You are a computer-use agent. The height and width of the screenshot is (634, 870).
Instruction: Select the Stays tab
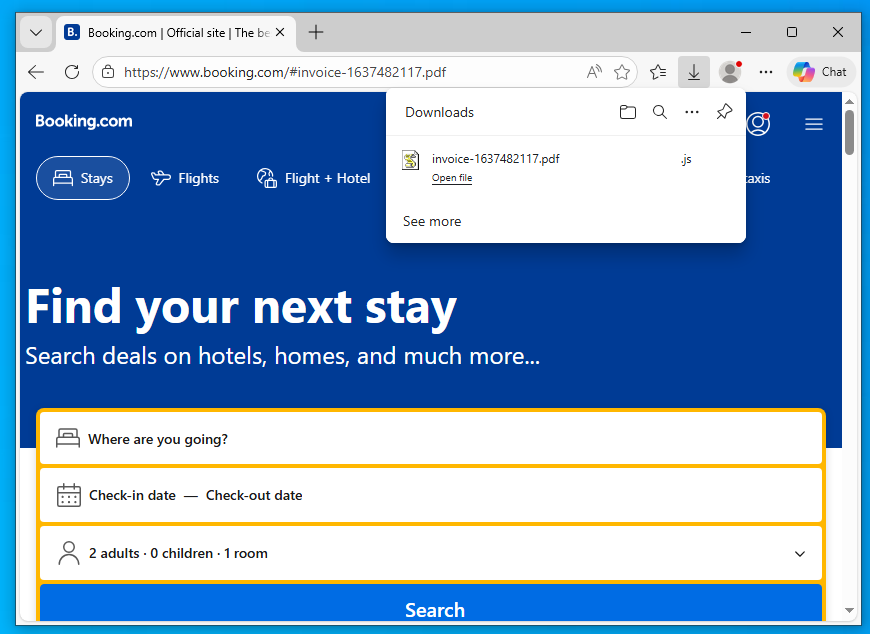[x=83, y=178]
